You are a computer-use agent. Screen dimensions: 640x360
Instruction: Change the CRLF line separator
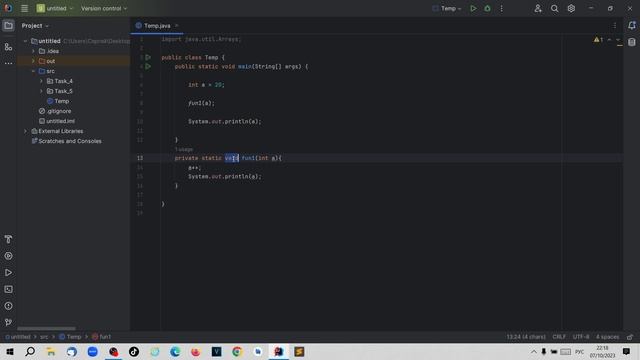click(x=559, y=337)
